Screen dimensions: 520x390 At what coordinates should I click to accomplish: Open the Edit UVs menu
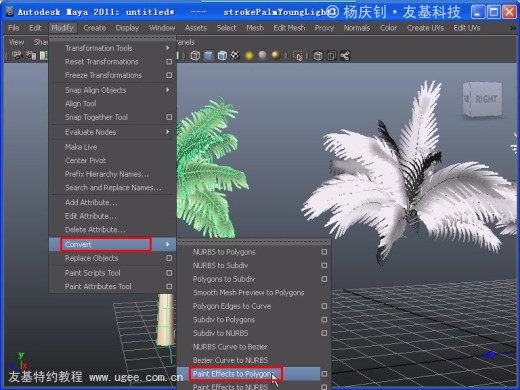[467, 28]
